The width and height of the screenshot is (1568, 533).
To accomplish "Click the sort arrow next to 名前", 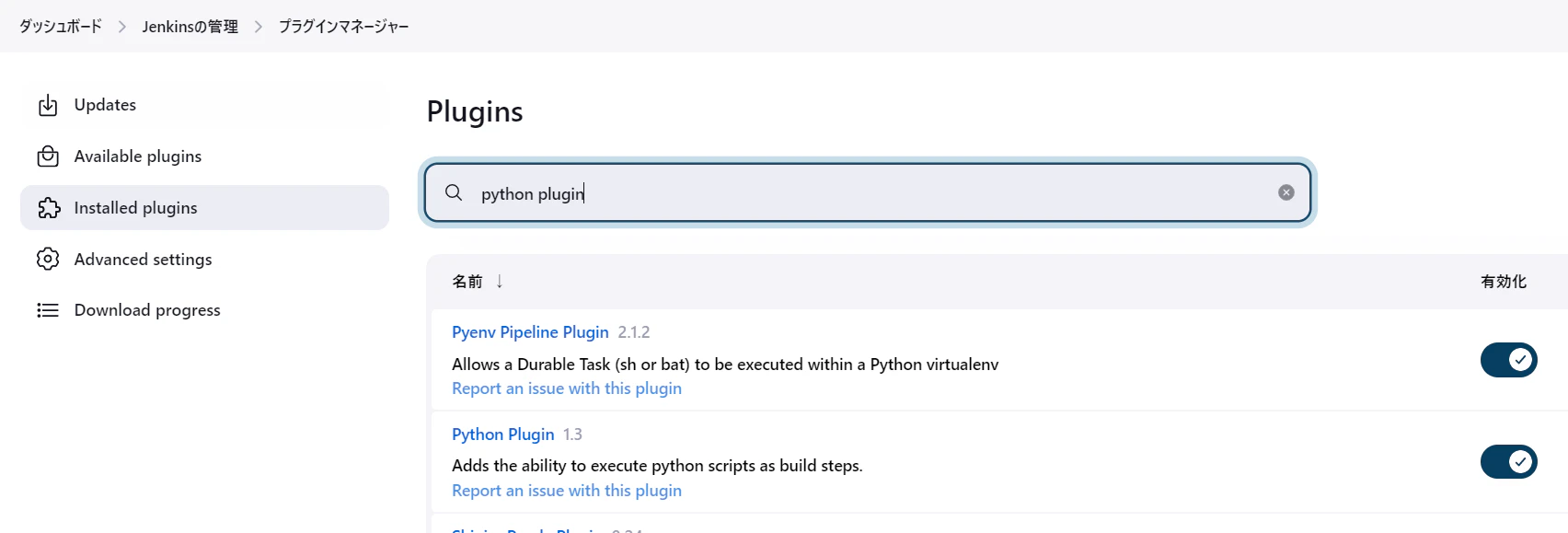I will pos(500,281).
